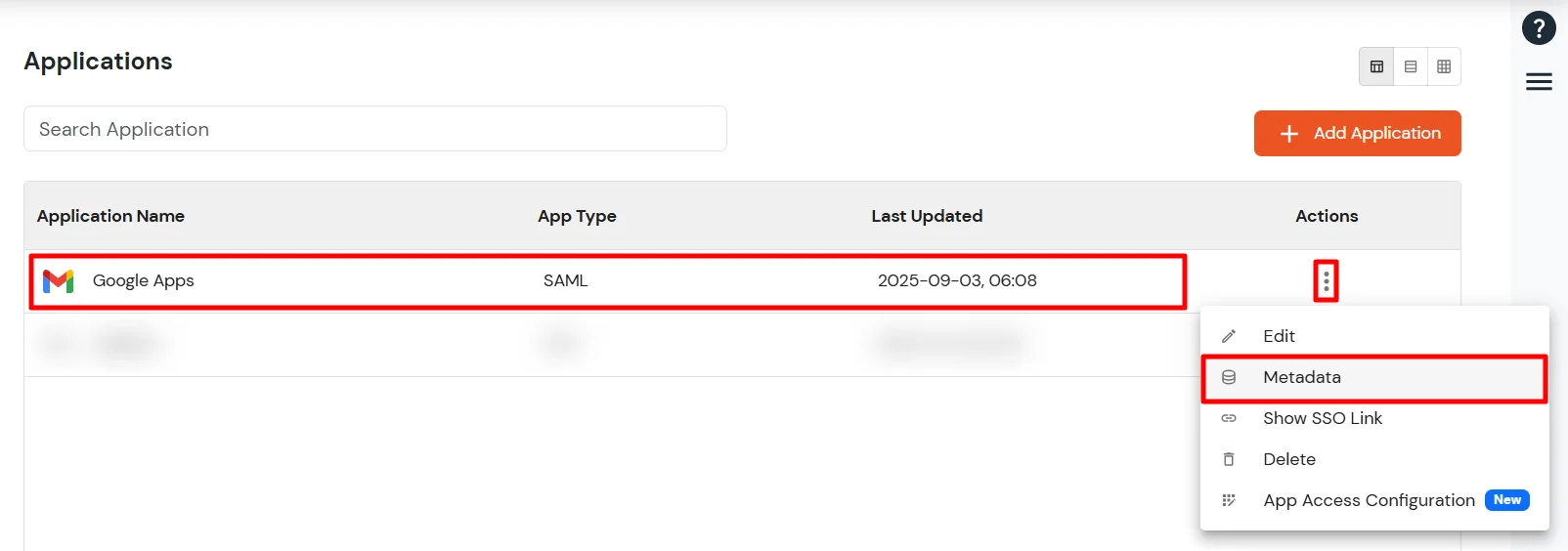The width and height of the screenshot is (1568, 551).
Task: Switch to the list layout view icon
Action: [x=1411, y=66]
